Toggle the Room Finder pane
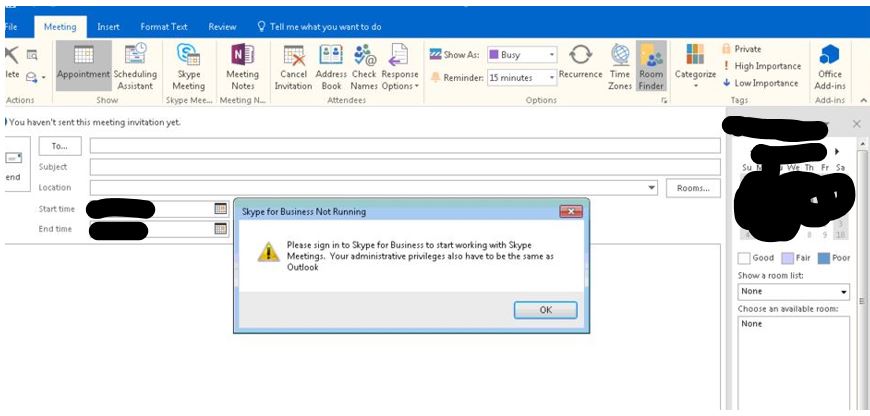Image resolution: width=870 pixels, height=416 pixels. click(x=651, y=65)
